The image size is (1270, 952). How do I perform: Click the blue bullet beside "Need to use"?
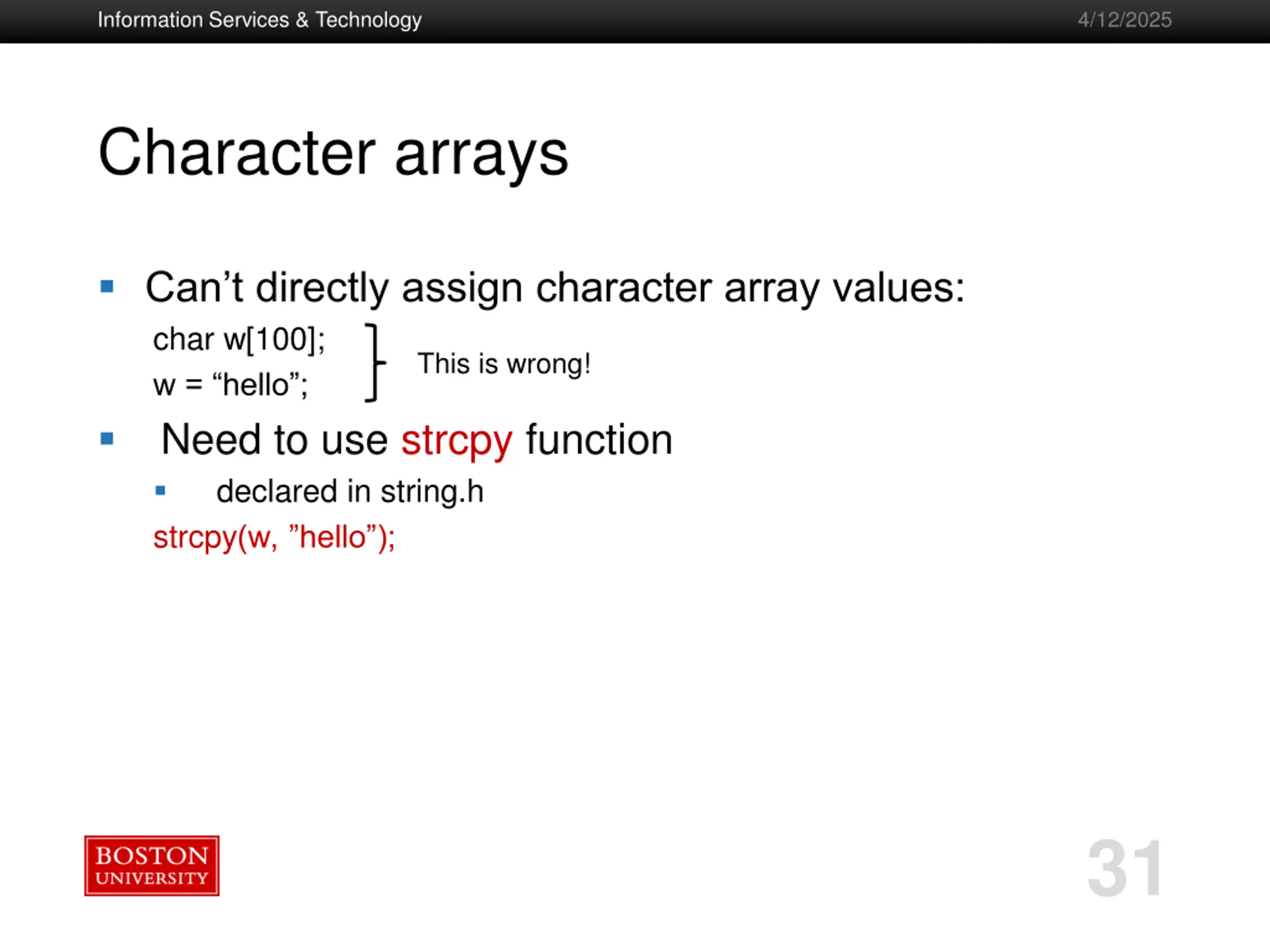(x=107, y=439)
